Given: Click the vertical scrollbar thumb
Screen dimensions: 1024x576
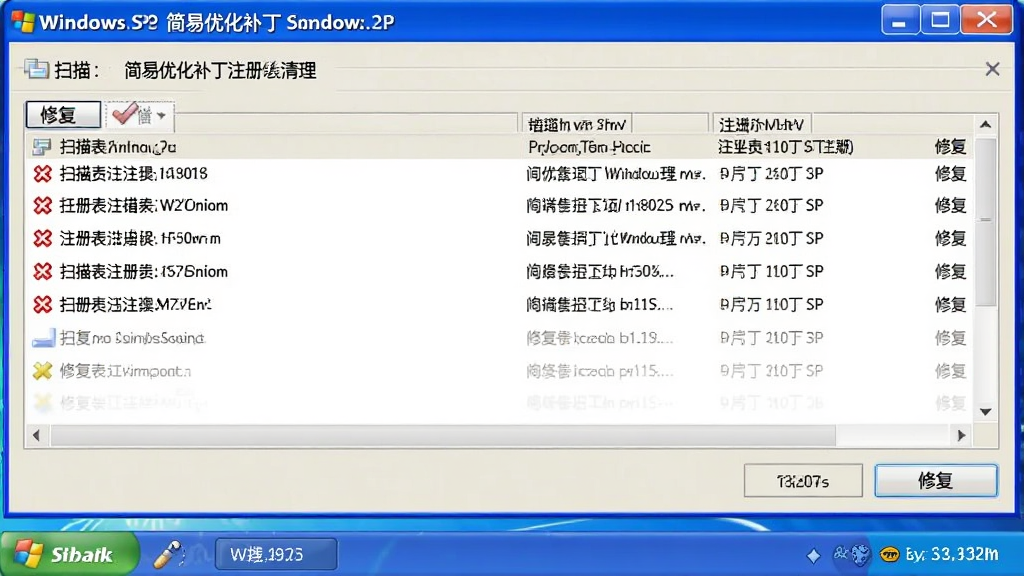Looking at the screenshot, I should [985, 222].
